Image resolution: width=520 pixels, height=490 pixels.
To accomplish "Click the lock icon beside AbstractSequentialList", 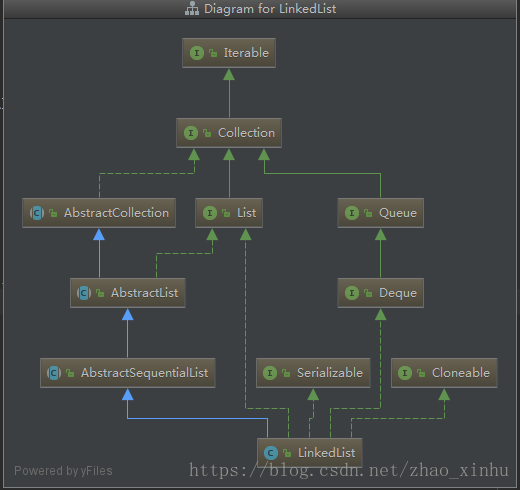I will [x=70, y=373].
